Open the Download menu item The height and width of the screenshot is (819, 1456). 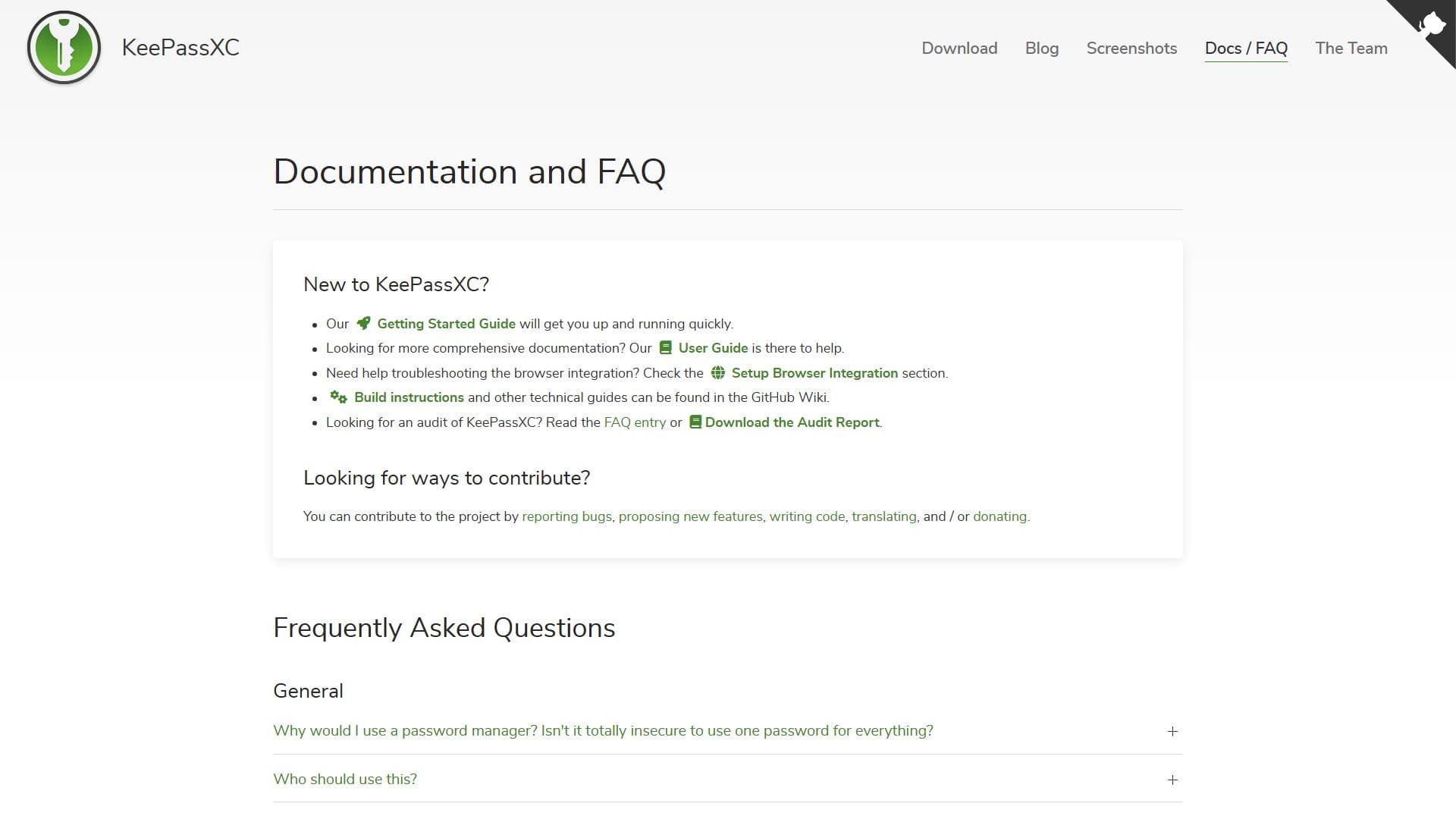[959, 48]
